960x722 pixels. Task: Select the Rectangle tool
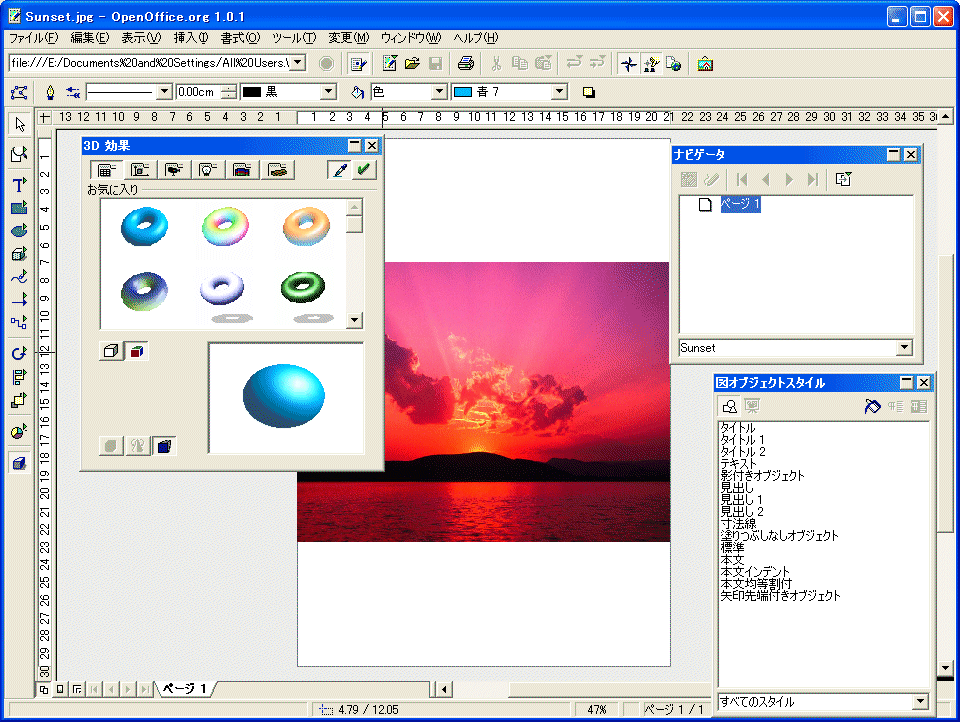point(20,208)
